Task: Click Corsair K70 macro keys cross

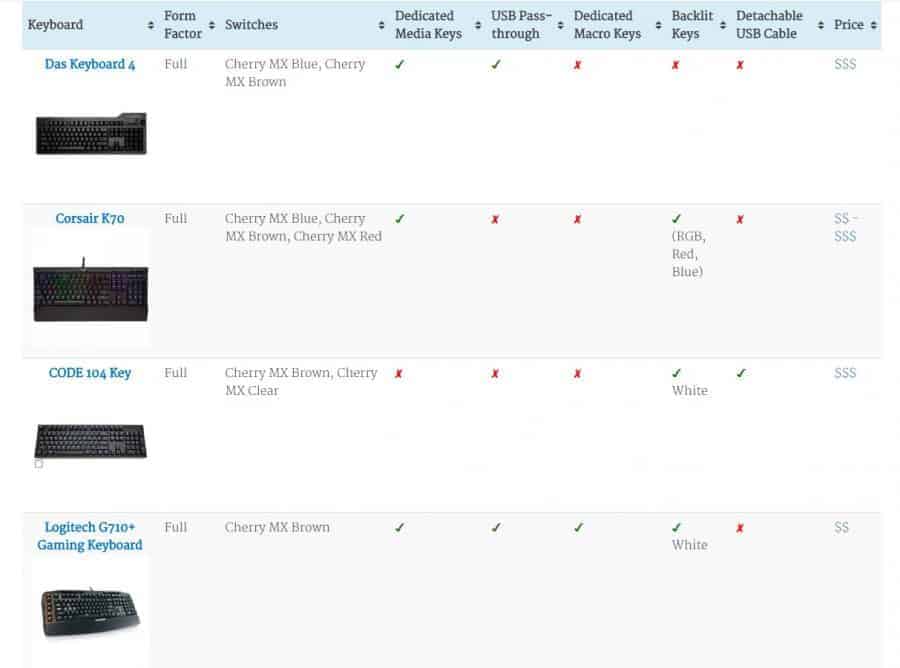Action: pos(577,219)
